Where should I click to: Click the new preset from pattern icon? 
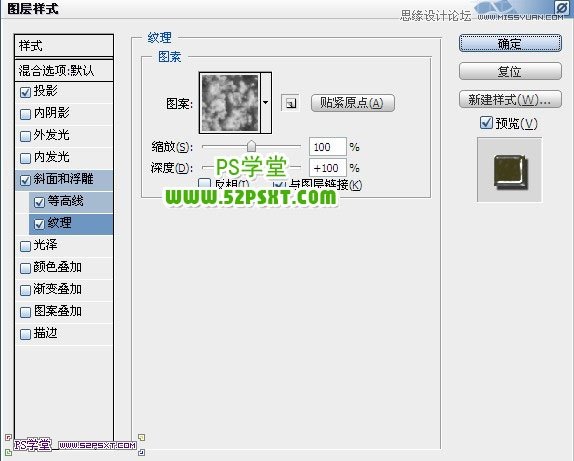(x=290, y=103)
